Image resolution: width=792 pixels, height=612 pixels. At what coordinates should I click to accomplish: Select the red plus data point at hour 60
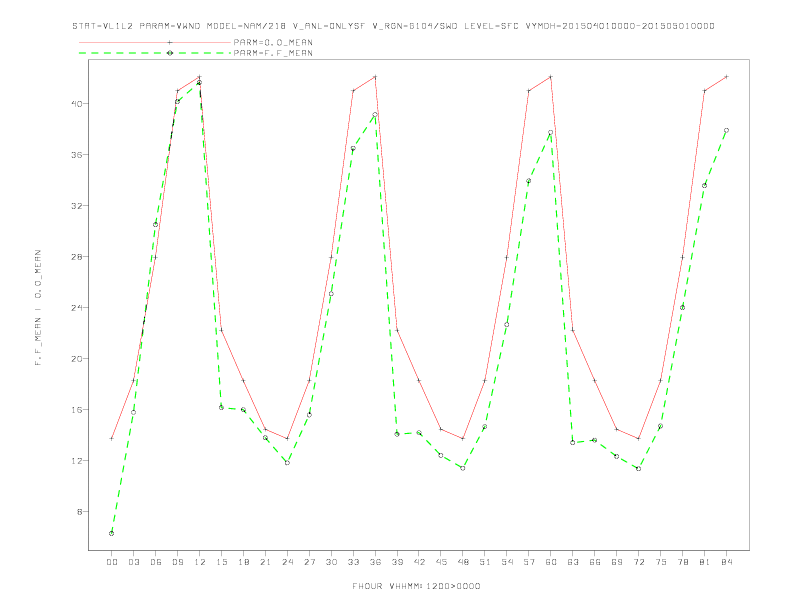(551, 77)
